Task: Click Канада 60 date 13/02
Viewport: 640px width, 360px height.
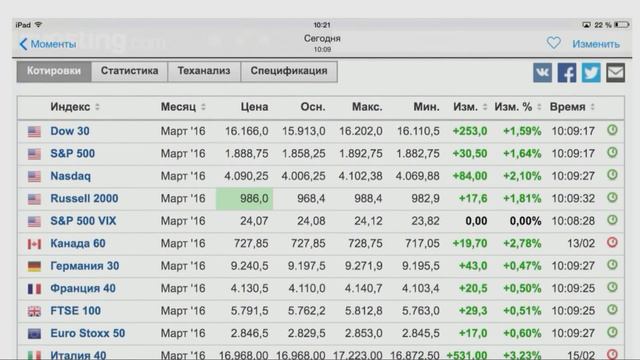Action: click(581, 243)
